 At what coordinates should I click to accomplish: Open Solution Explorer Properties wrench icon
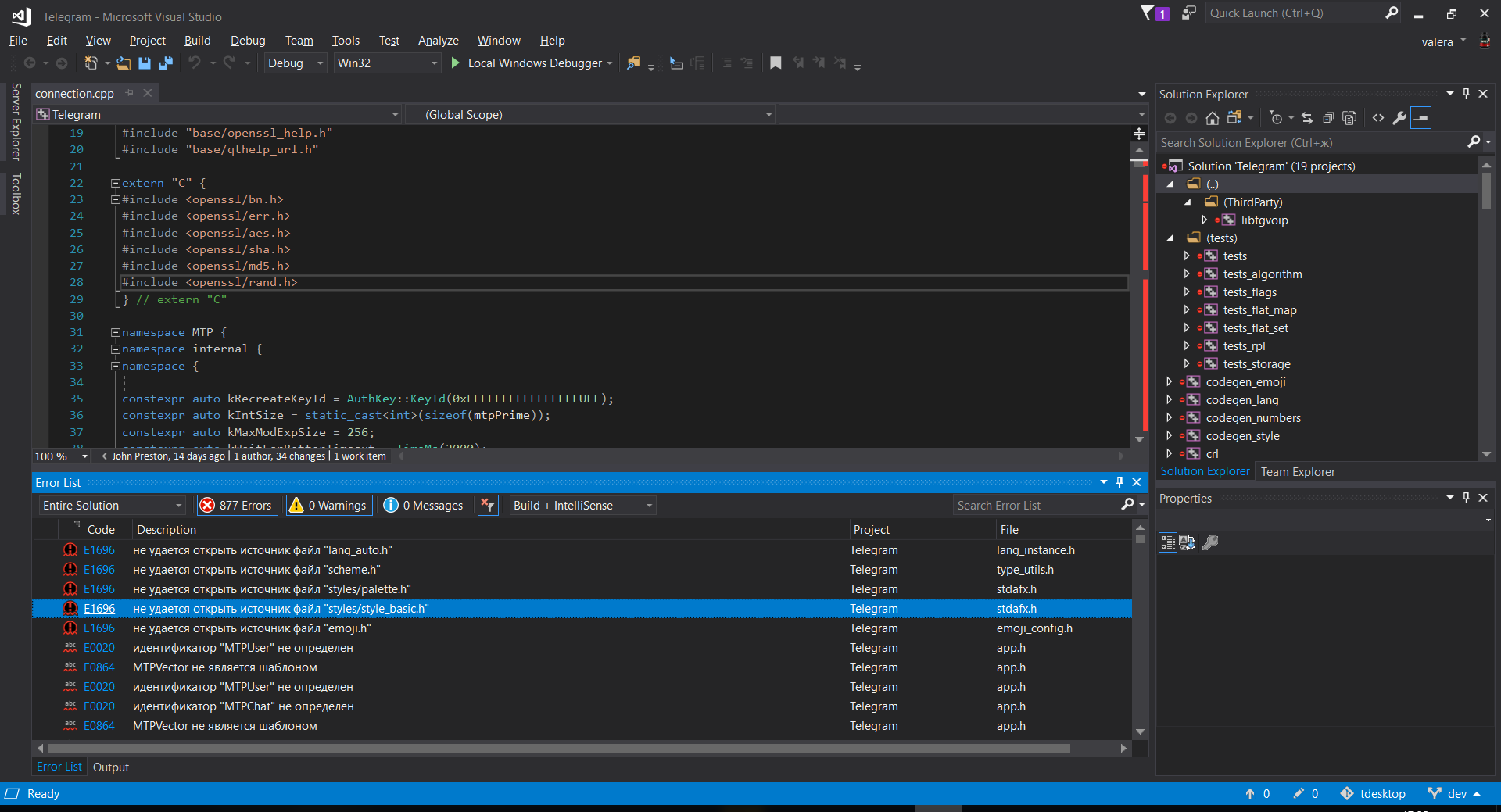[1399, 118]
